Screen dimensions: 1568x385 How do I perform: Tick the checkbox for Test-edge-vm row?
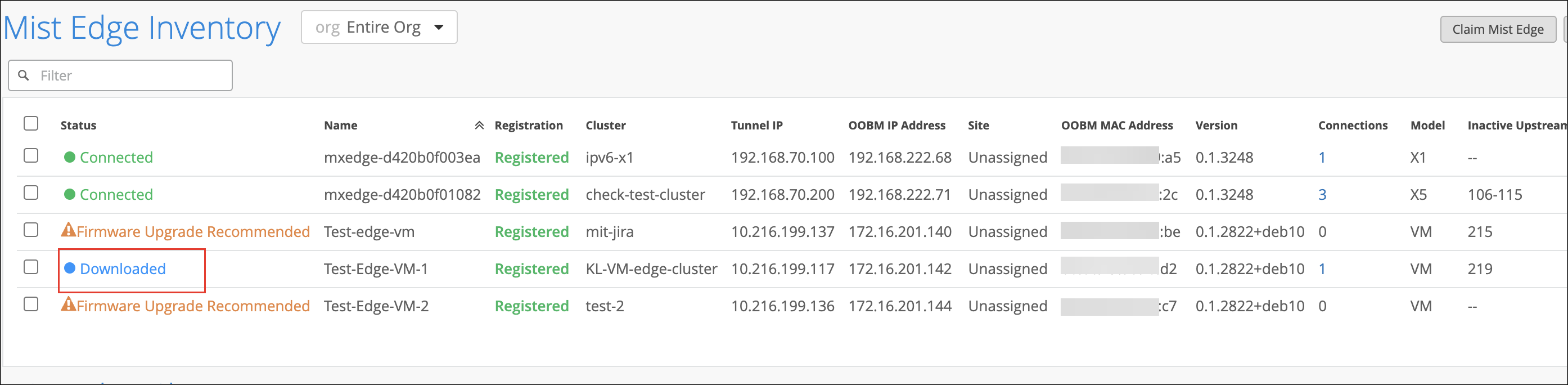tap(31, 230)
